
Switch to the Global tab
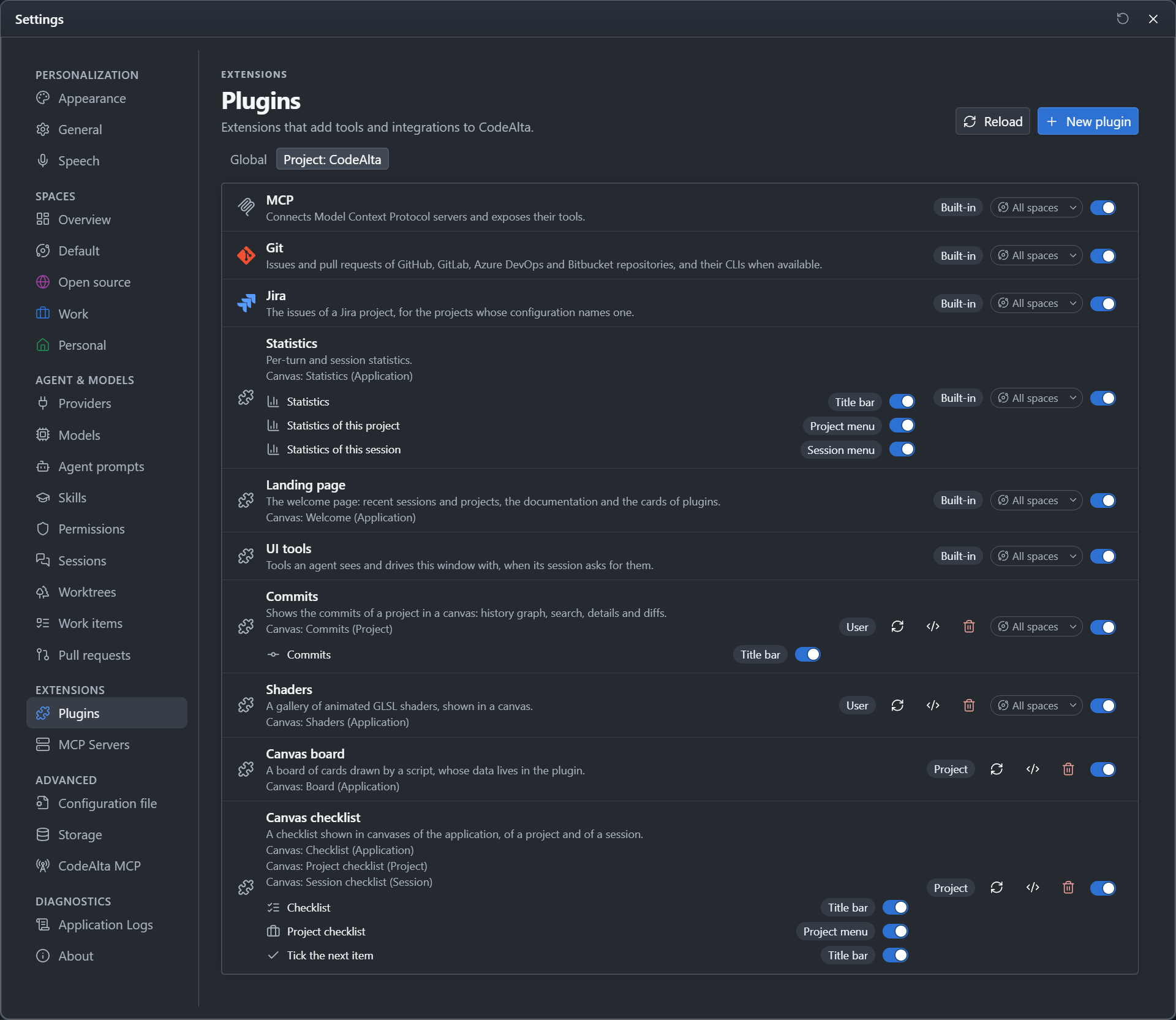248,159
